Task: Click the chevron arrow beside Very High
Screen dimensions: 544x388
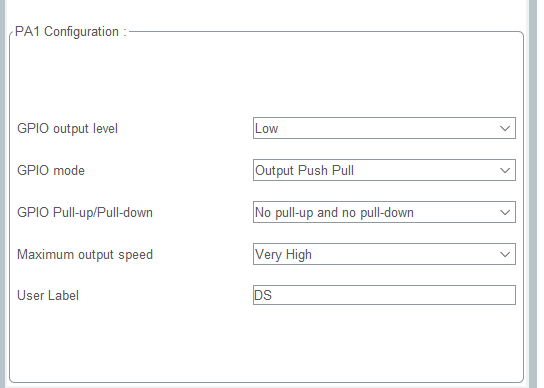Action: click(505, 254)
